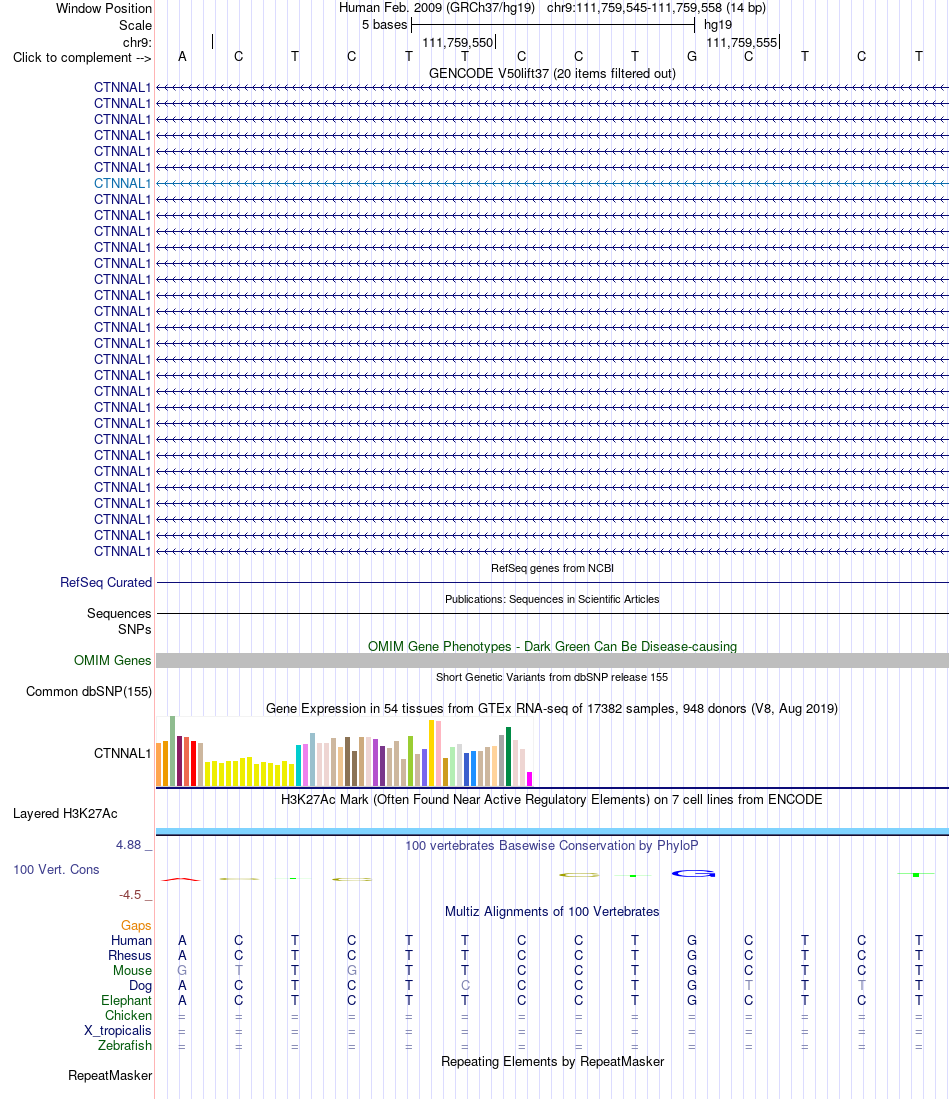Viewport: 950px width, 1099px height.
Task: Click the blue G logo in conservation track
Action: tap(693, 873)
